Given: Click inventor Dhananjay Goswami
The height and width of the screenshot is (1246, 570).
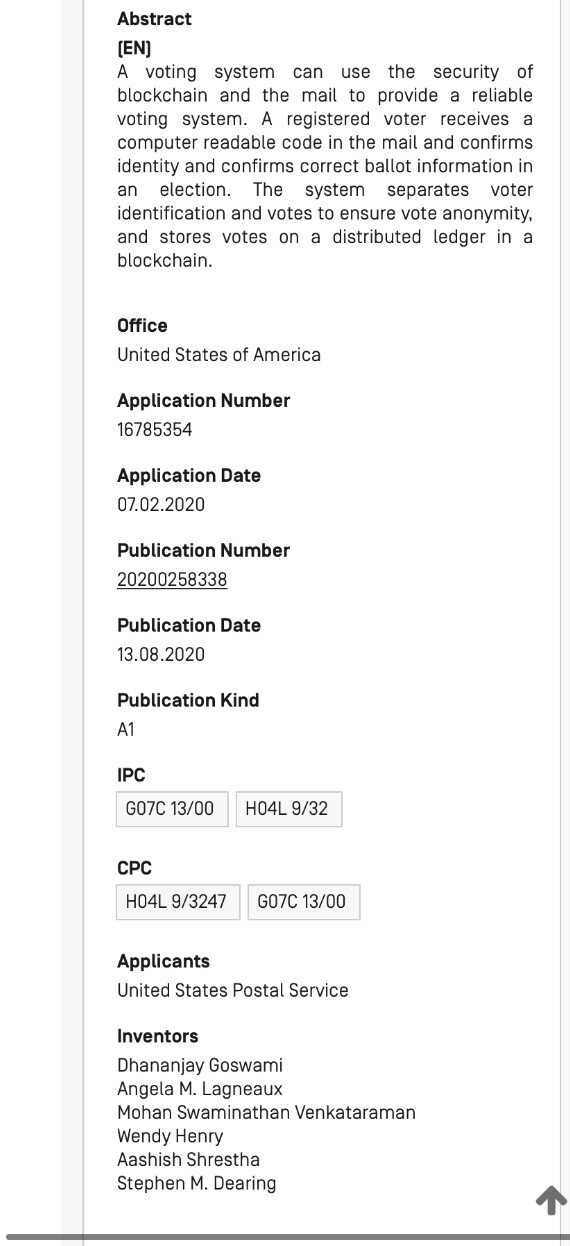Looking at the screenshot, I should point(200,1066).
